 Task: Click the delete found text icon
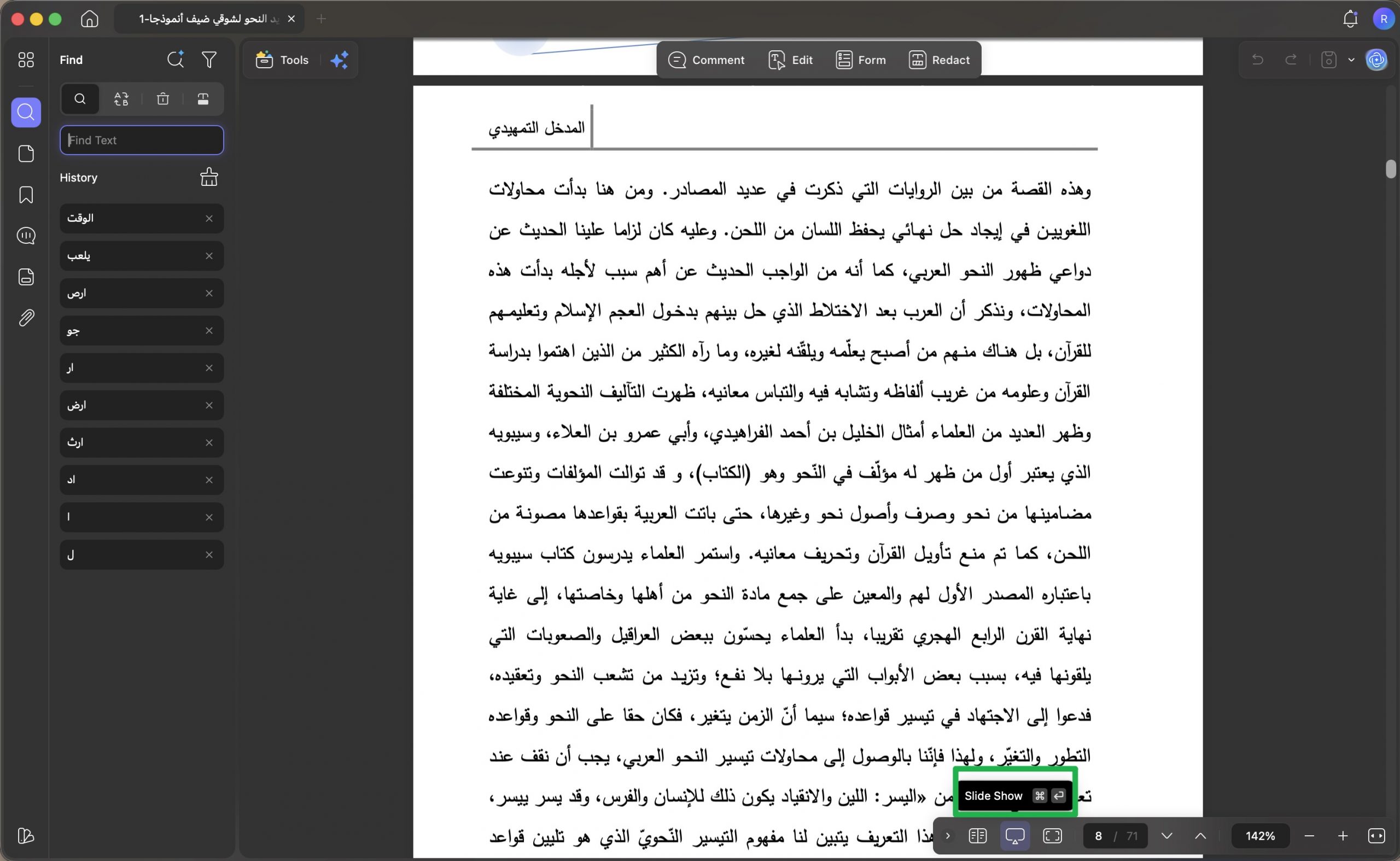163,99
